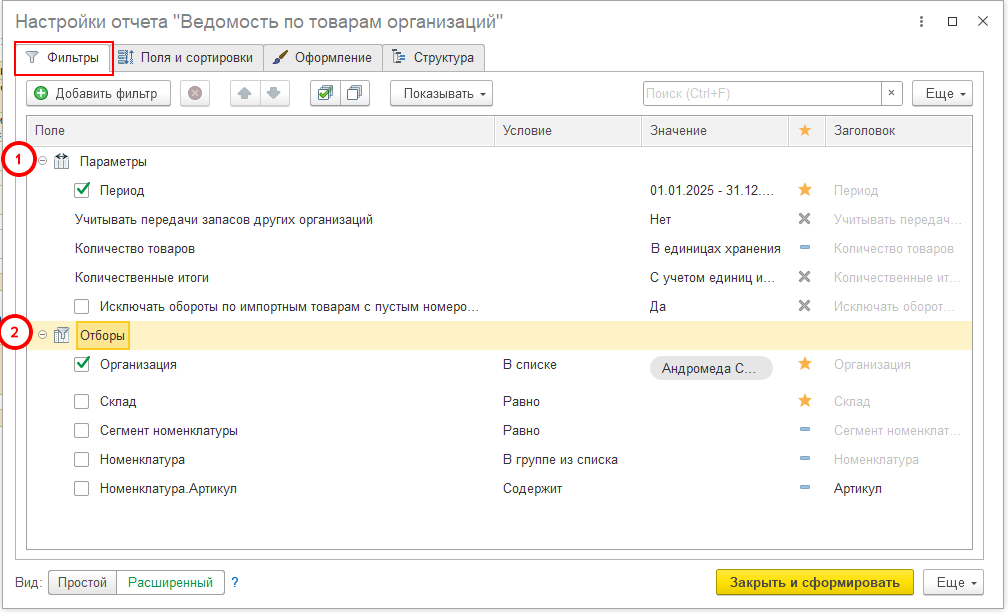Screen dimensions: 1008x613
Task: Collapse the Отборы group
Action: tap(43, 336)
